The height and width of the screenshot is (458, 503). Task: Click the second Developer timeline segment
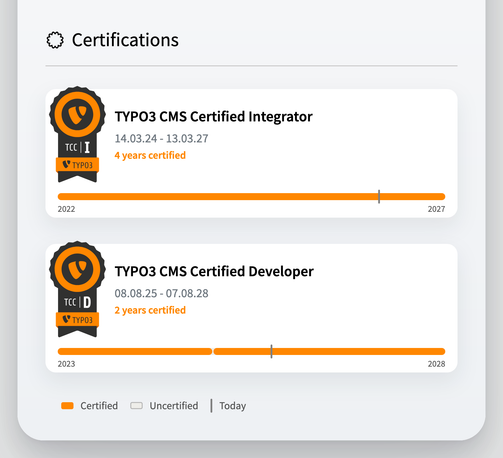(x=329, y=351)
